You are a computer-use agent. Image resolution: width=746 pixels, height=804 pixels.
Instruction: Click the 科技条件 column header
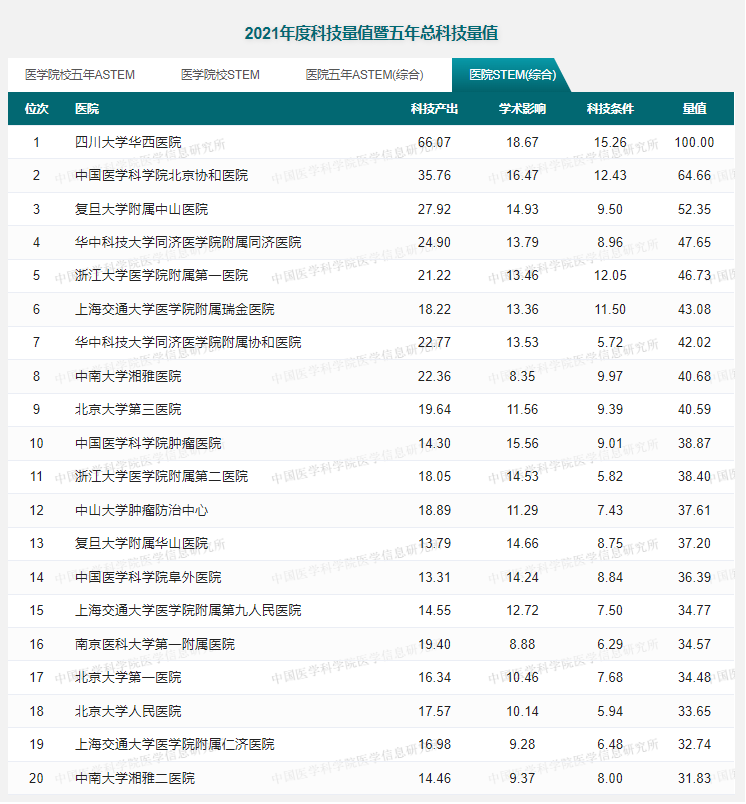[x=610, y=109]
